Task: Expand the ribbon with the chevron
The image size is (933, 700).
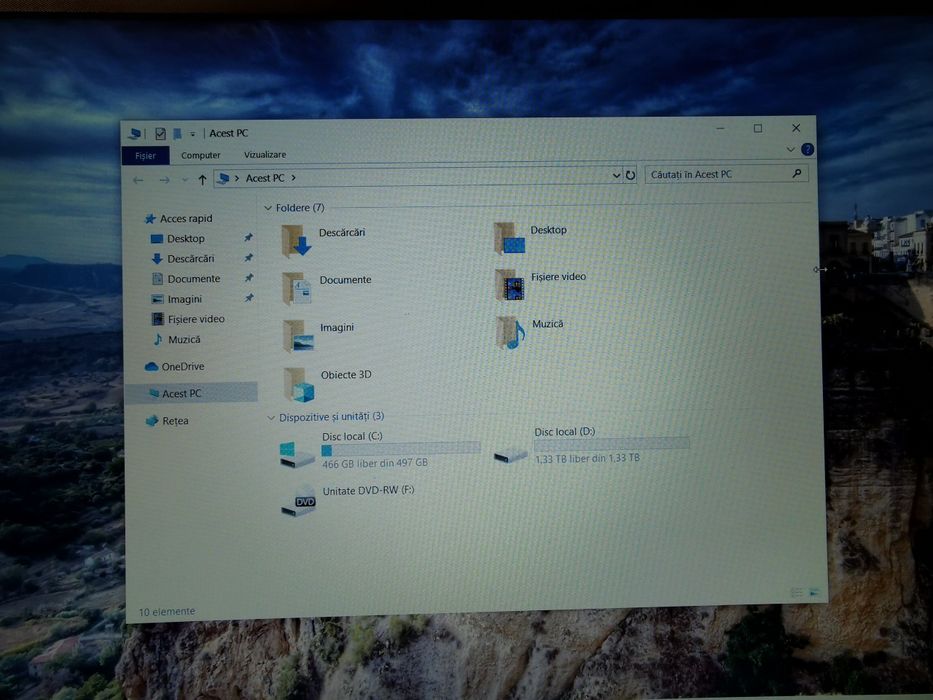Action: point(790,149)
